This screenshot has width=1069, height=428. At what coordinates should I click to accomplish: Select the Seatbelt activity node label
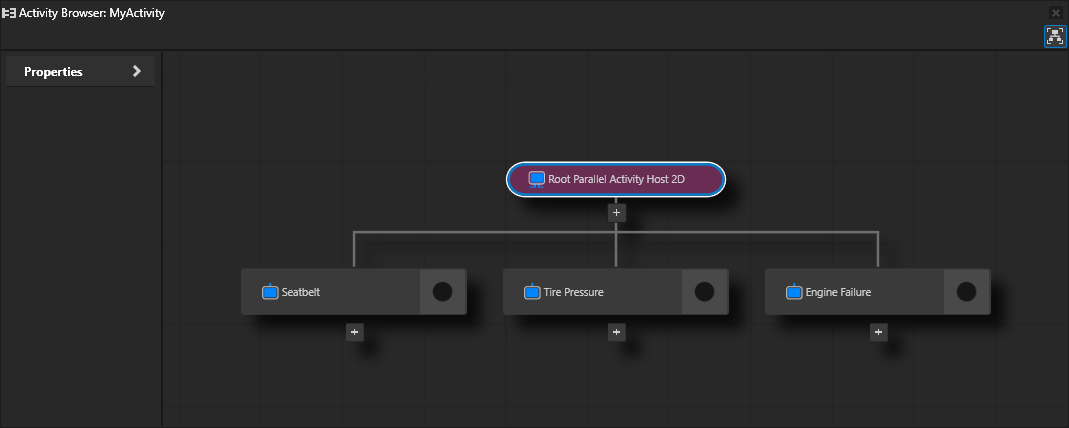tap(301, 293)
